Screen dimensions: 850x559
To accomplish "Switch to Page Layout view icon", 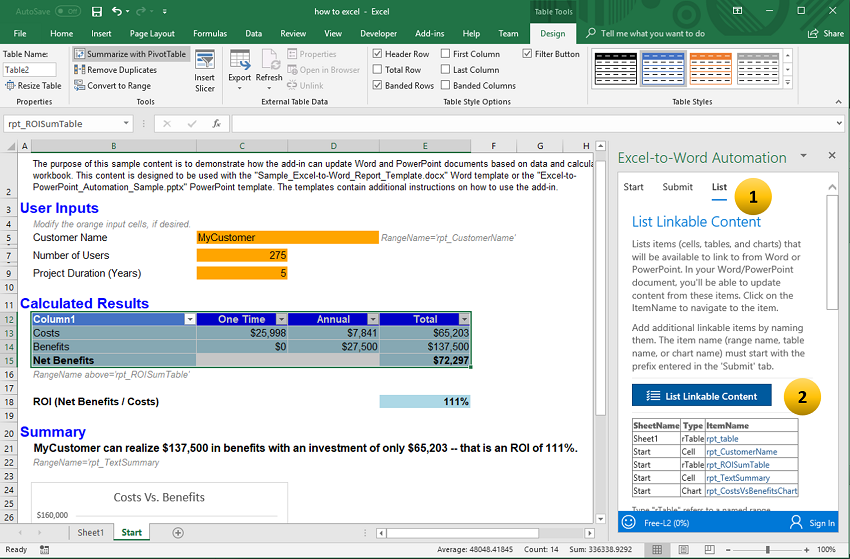I will click(684, 550).
